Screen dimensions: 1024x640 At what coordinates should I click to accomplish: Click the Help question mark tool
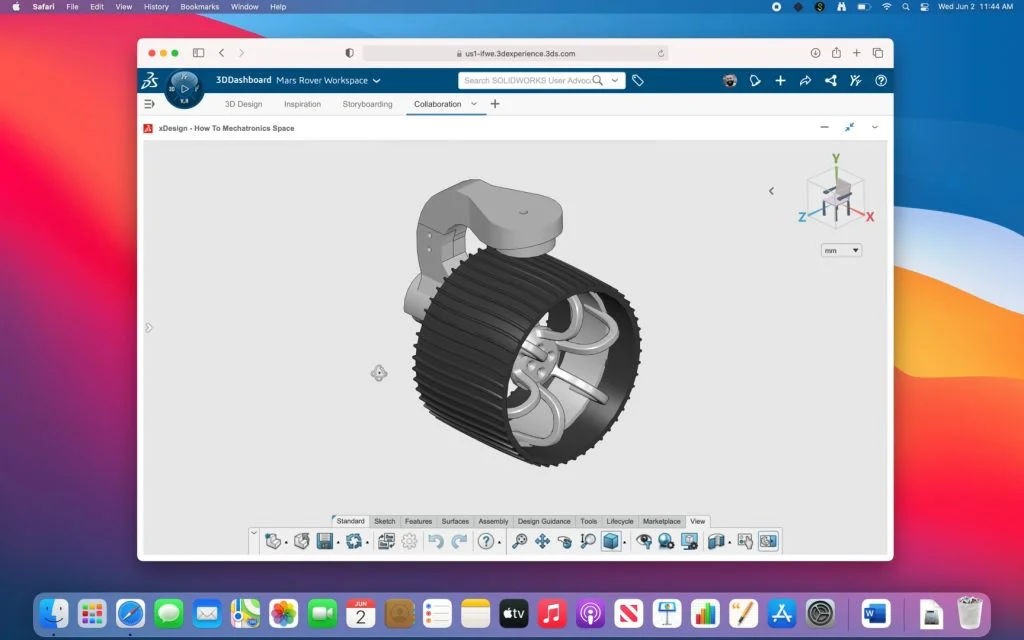tap(485, 541)
